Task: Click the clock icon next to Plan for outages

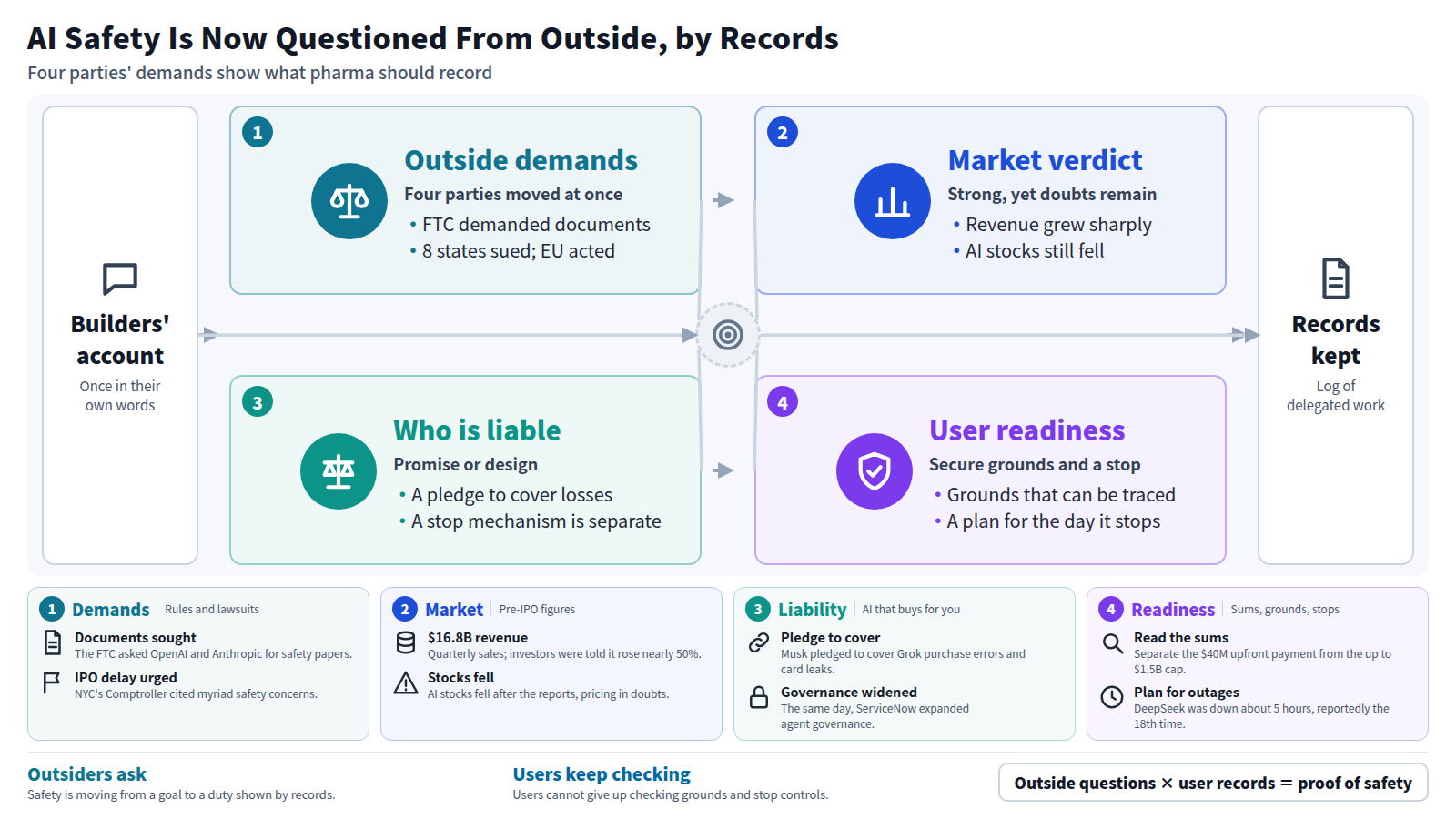Action: pyautogui.click(x=1112, y=697)
